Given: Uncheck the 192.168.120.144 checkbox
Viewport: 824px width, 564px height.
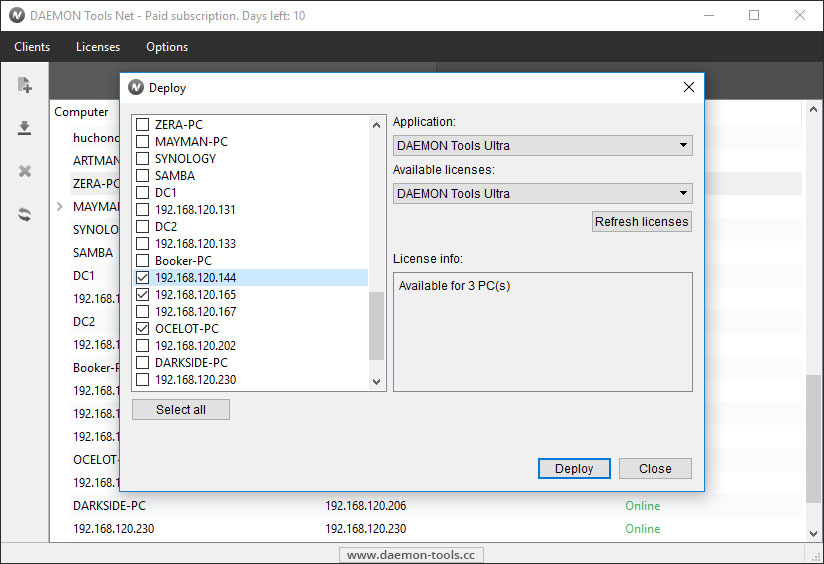Looking at the screenshot, I should click(x=142, y=278).
